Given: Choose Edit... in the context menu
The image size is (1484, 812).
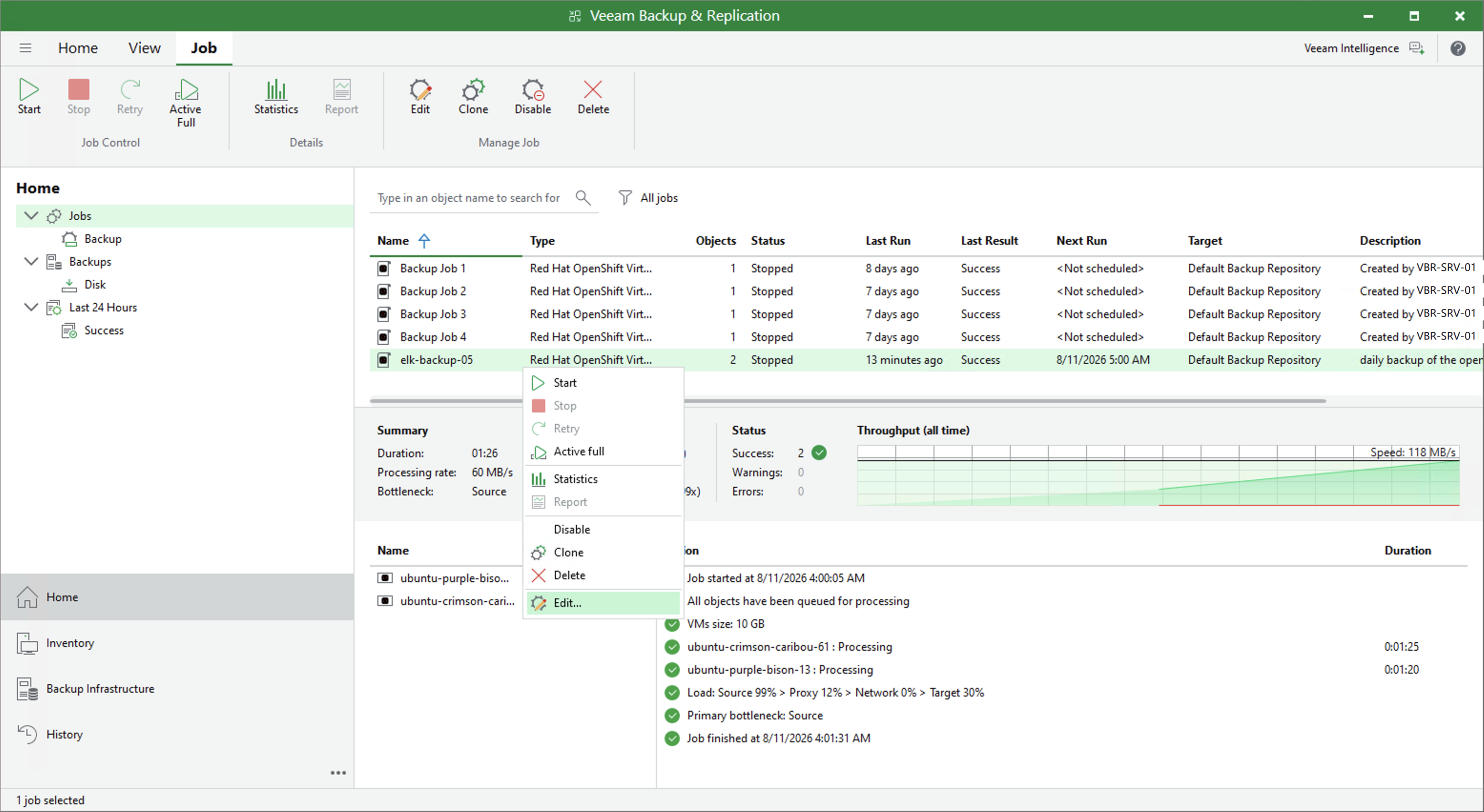Looking at the screenshot, I should pyautogui.click(x=603, y=603).
